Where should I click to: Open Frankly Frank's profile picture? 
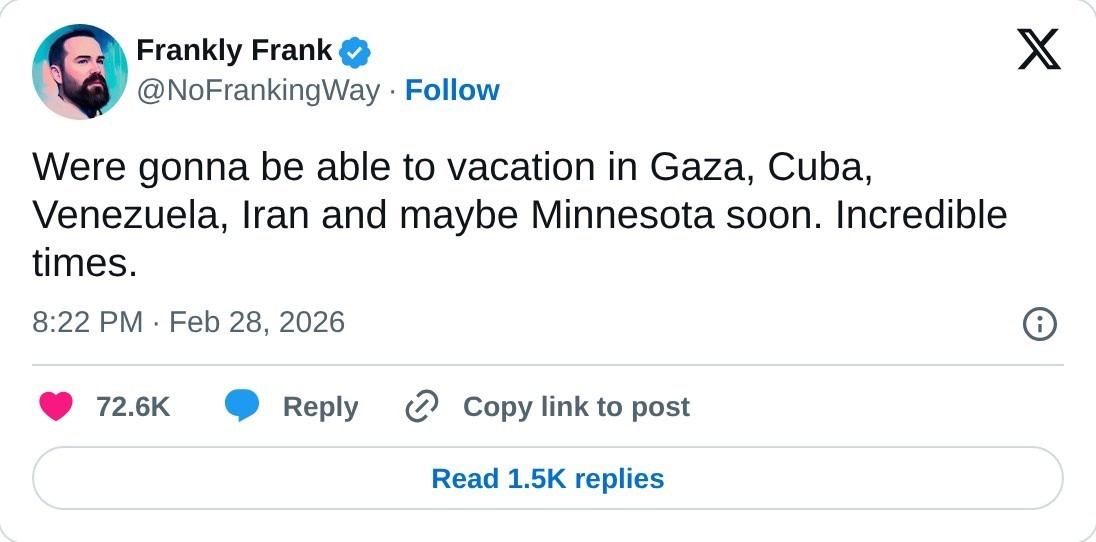pyautogui.click(x=80, y=72)
